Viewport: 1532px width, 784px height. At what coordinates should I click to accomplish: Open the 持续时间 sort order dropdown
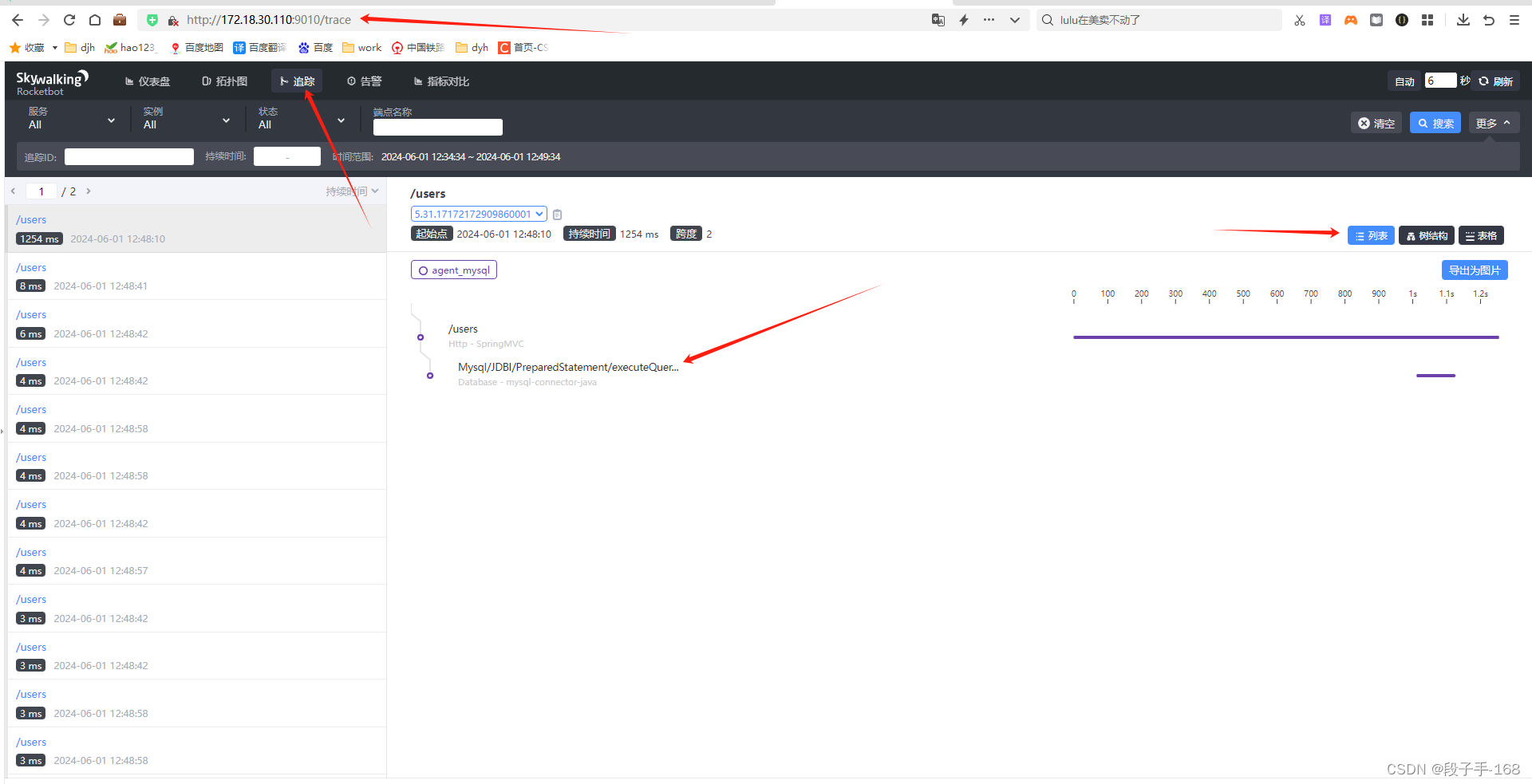[352, 191]
